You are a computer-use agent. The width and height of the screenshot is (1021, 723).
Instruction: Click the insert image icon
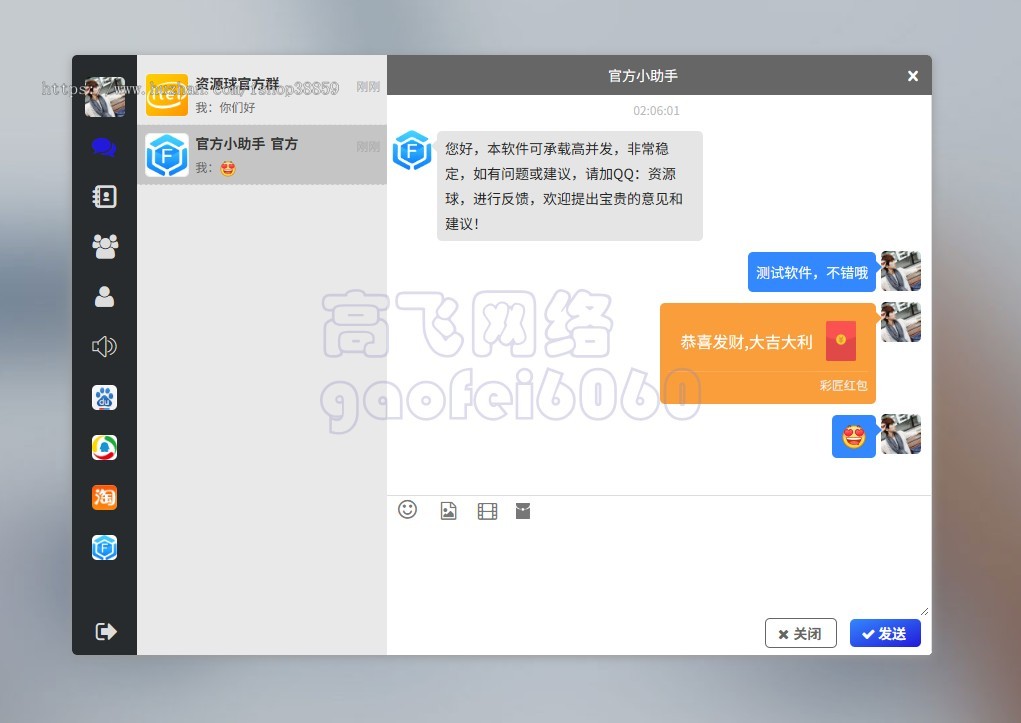pyautogui.click(x=449, y=511)
